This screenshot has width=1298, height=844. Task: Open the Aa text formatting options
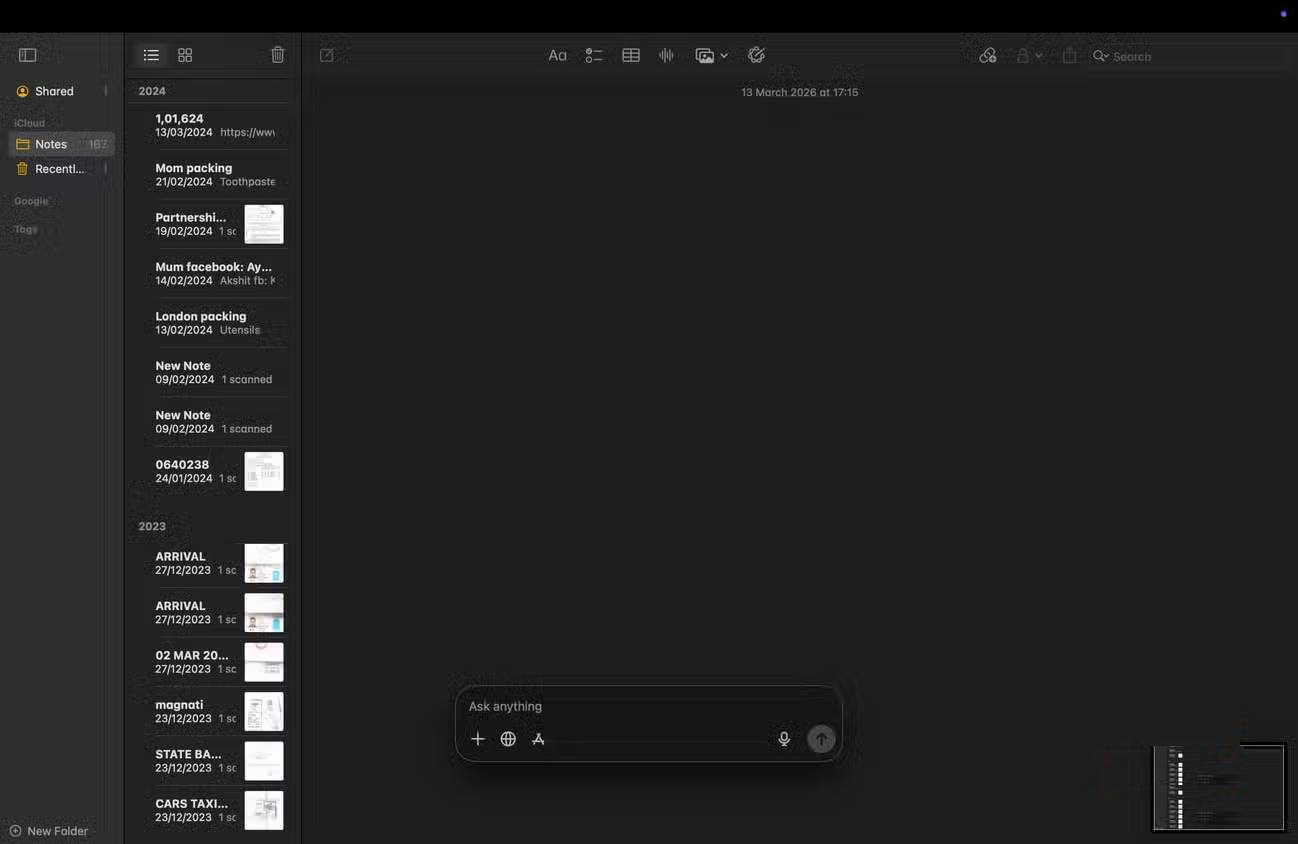pos(557,55)
